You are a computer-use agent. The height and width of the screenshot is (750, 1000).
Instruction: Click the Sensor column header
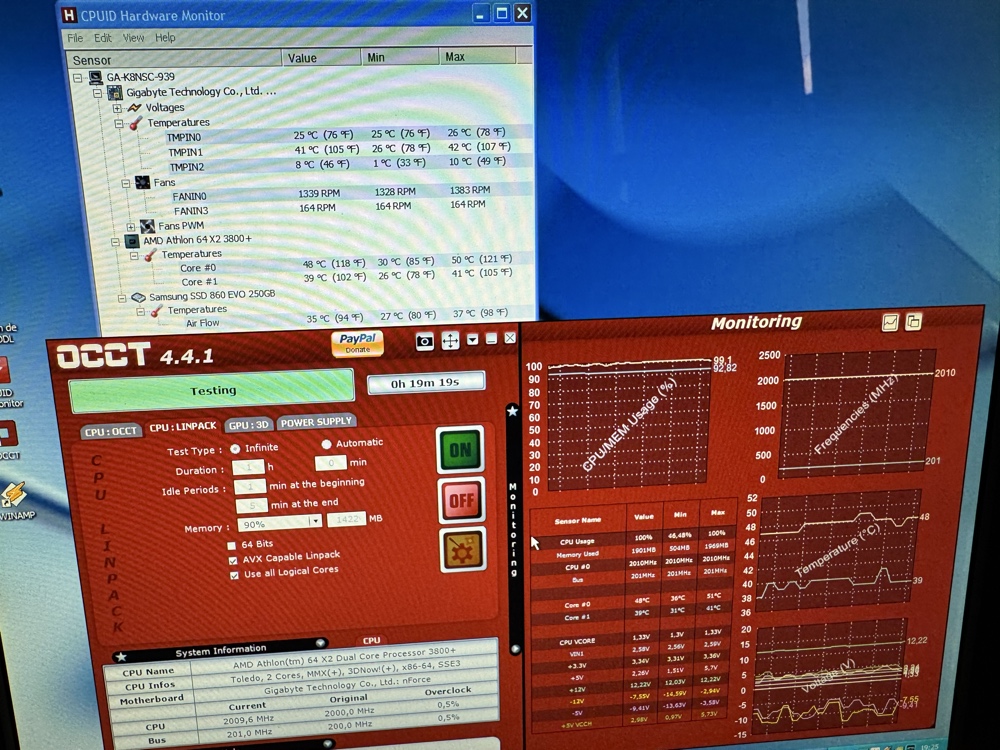(x=175, y=59)
